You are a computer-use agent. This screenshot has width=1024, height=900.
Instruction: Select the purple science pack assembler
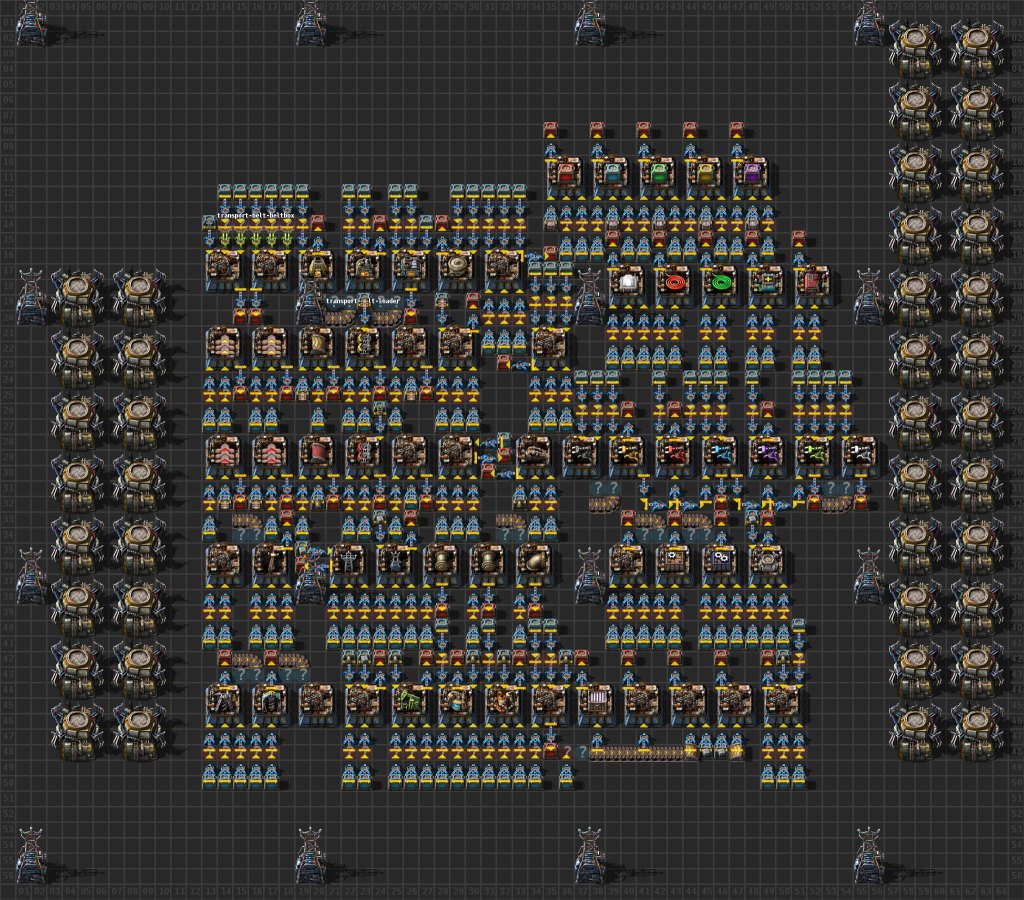pyautogui.click(x=751, y=175)
